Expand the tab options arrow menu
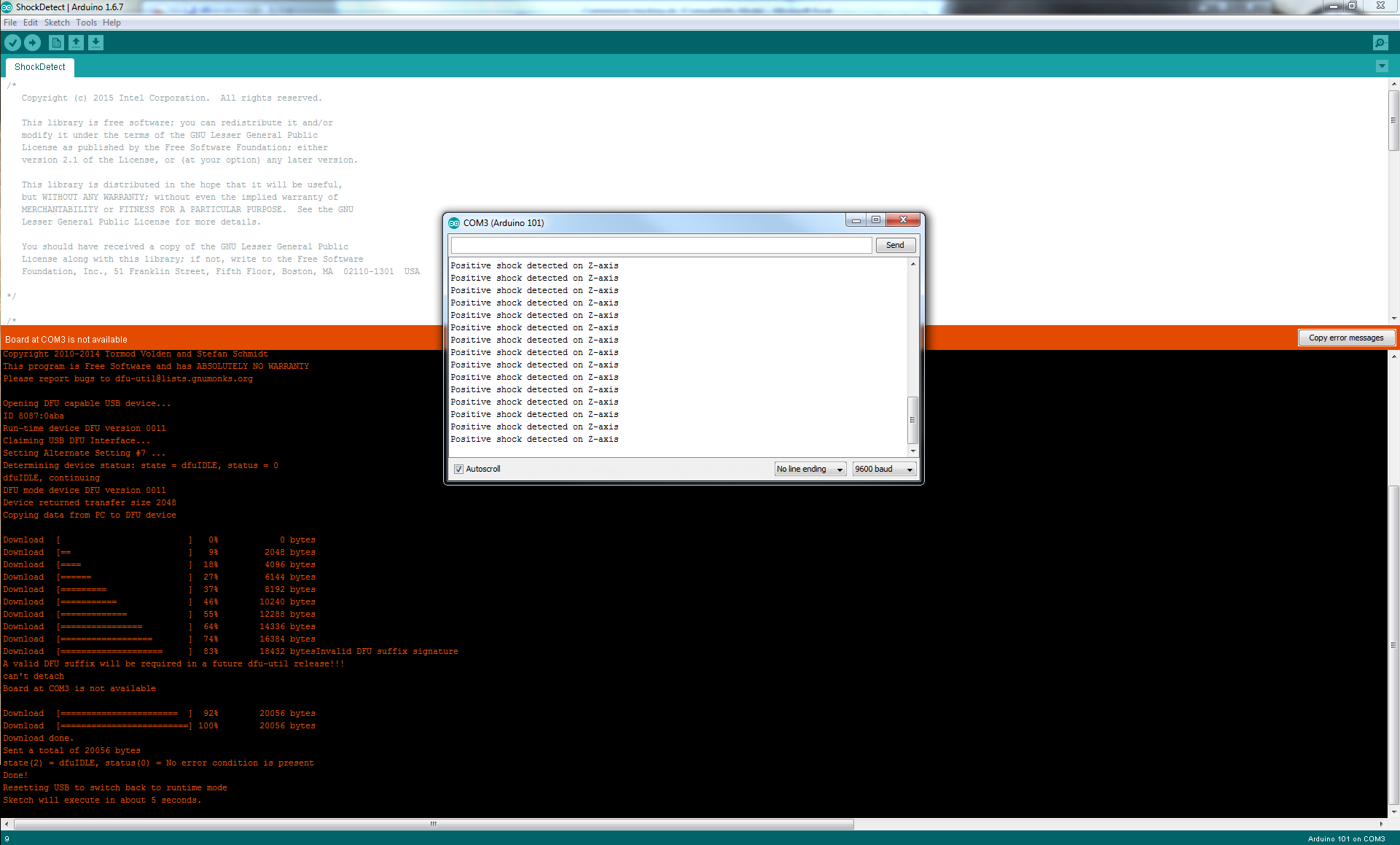The width and height of the screenshot is (1400, 845). (1381, 66)
